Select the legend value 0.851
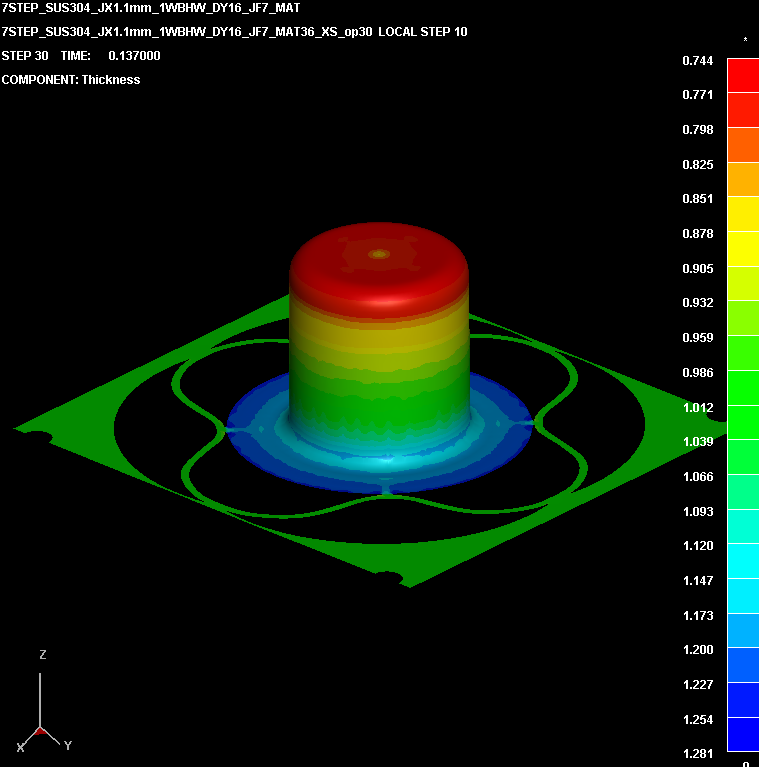Image resolution: width=759 pixels, height=767 pixels. click(x=698, y=199)
